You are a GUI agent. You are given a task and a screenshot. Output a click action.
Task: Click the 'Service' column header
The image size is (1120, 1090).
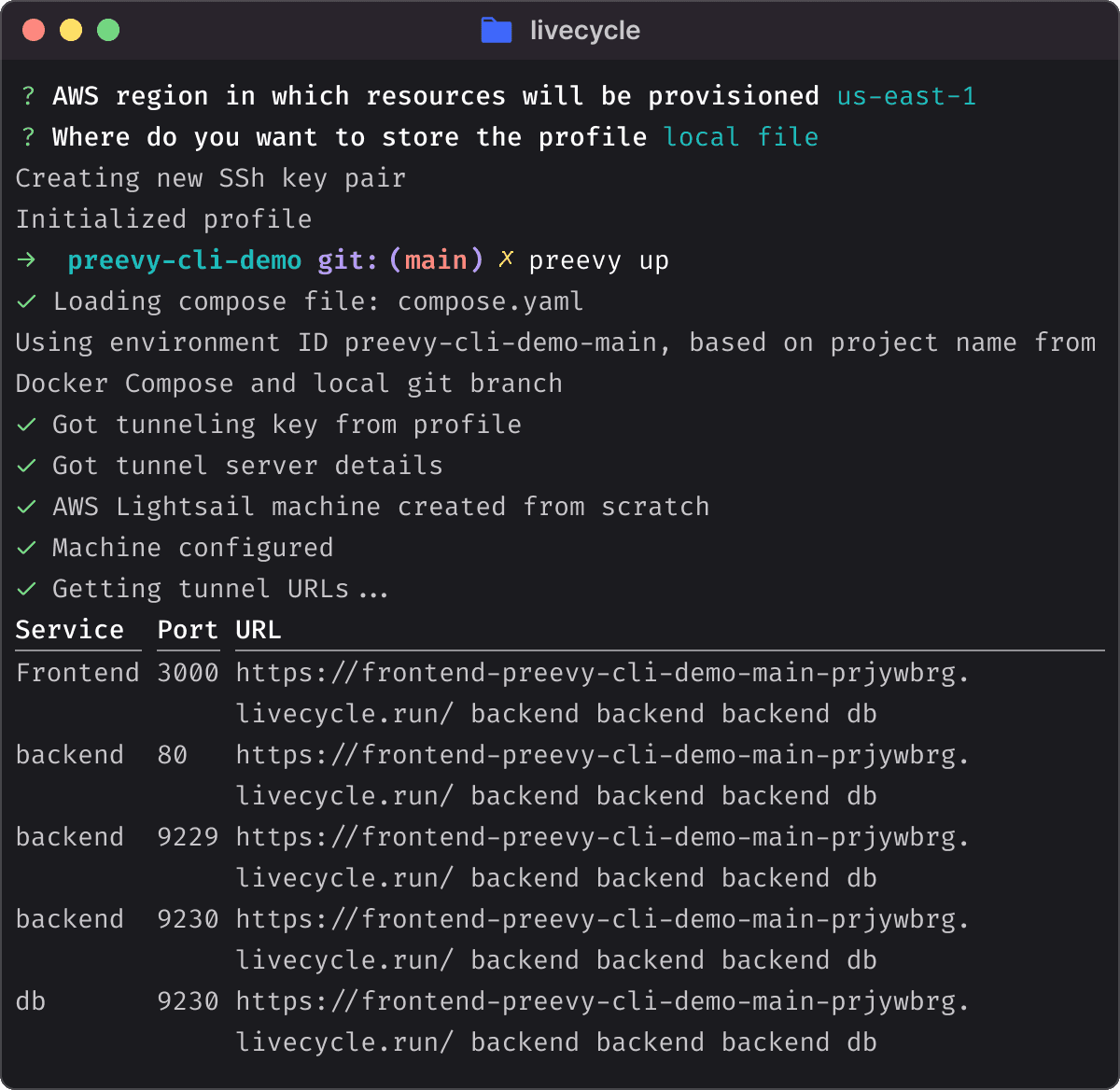pyautogui.click(x=70, y=630)
